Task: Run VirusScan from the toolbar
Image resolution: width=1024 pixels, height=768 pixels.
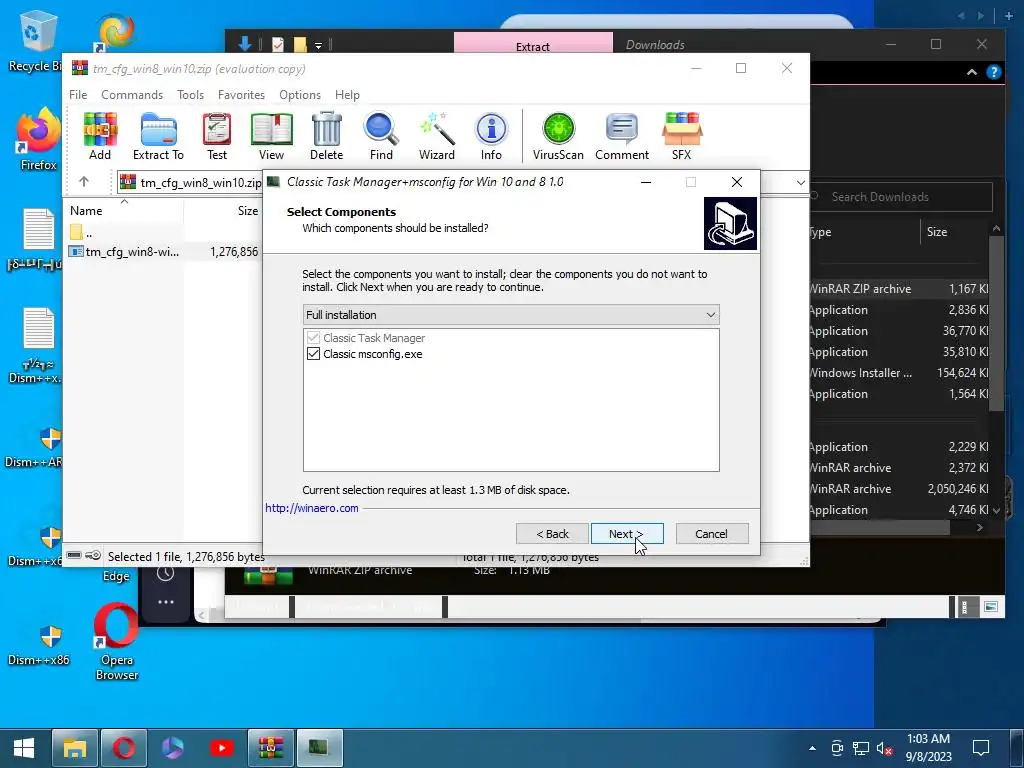Action: pos(558,136)
